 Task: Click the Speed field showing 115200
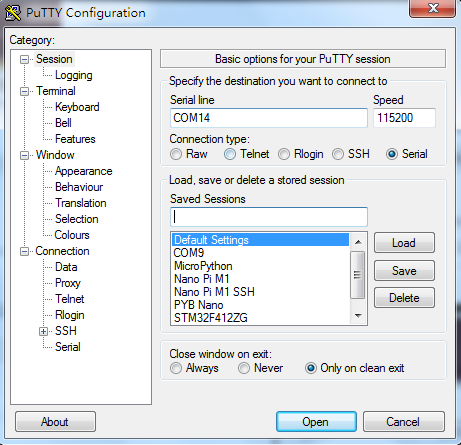[x=404, y=118]
